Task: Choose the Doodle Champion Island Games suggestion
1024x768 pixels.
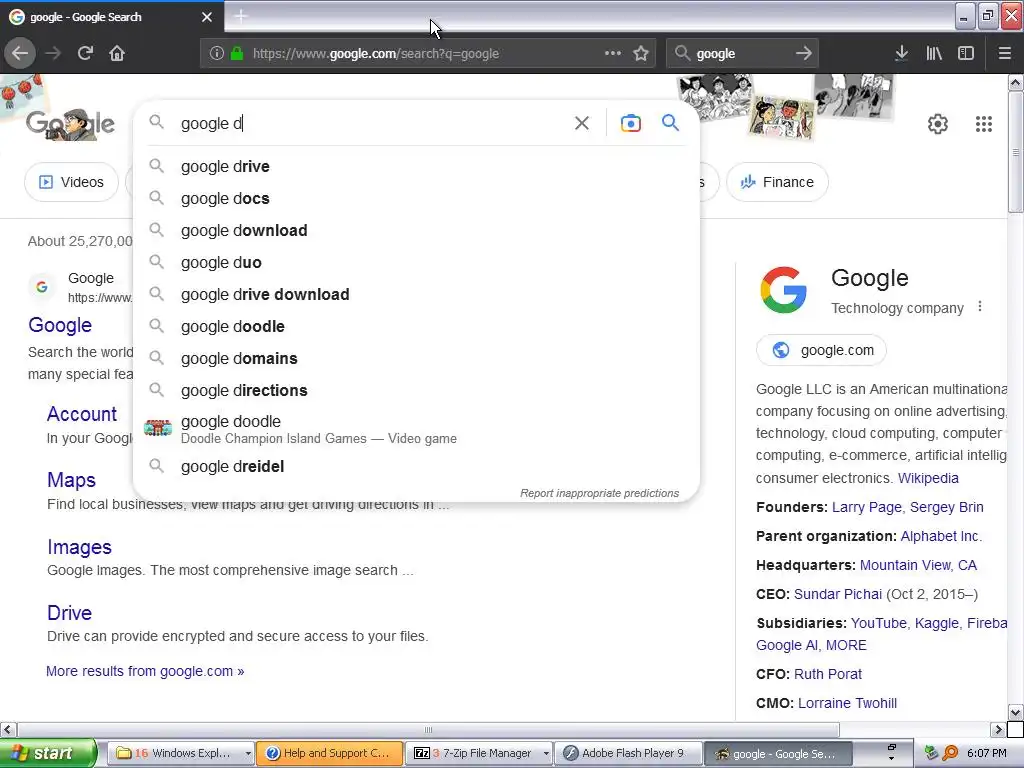Action: [x=416, y=428]
